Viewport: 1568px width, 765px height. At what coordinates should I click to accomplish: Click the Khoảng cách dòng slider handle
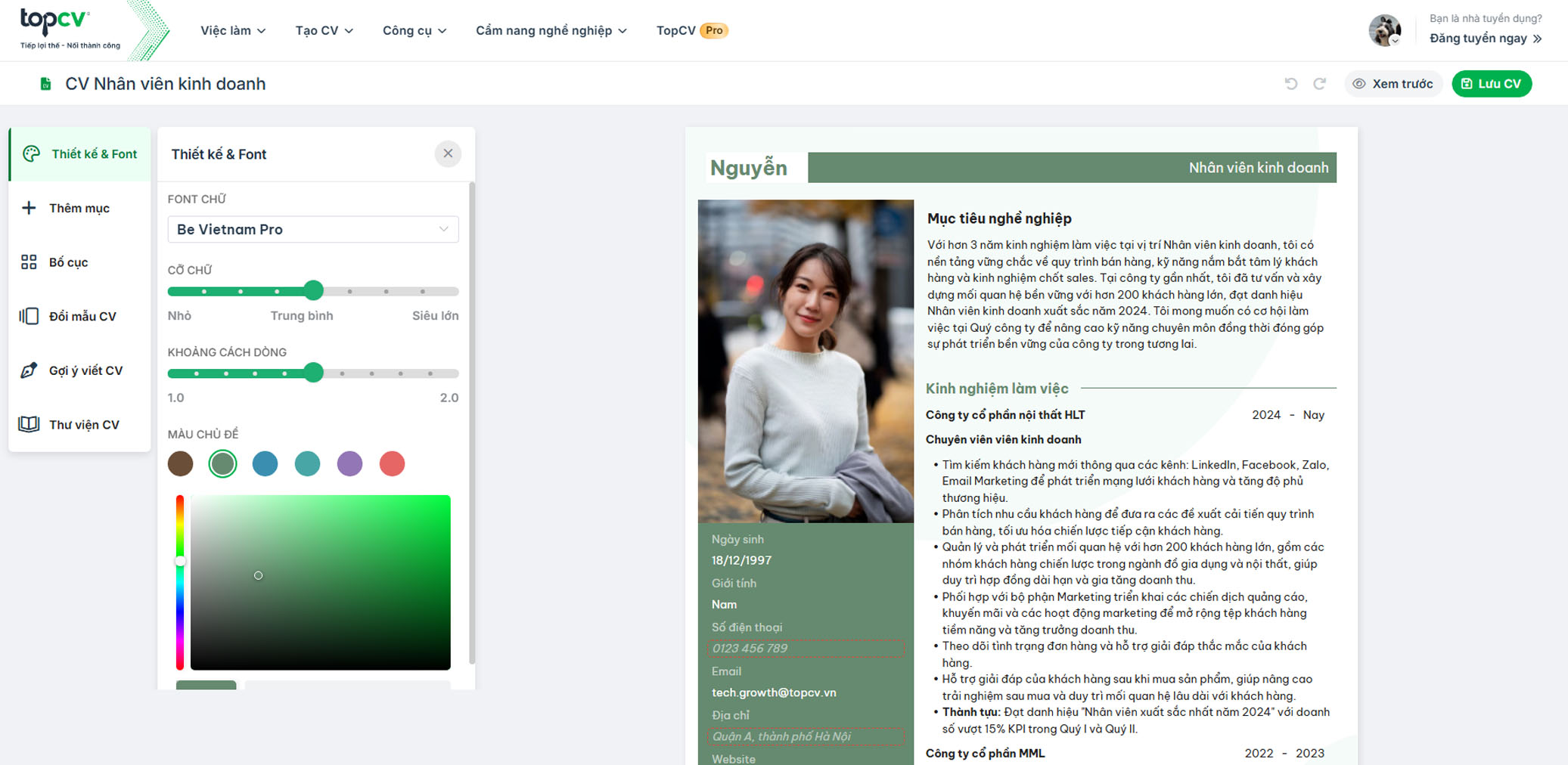click(313, 373)
